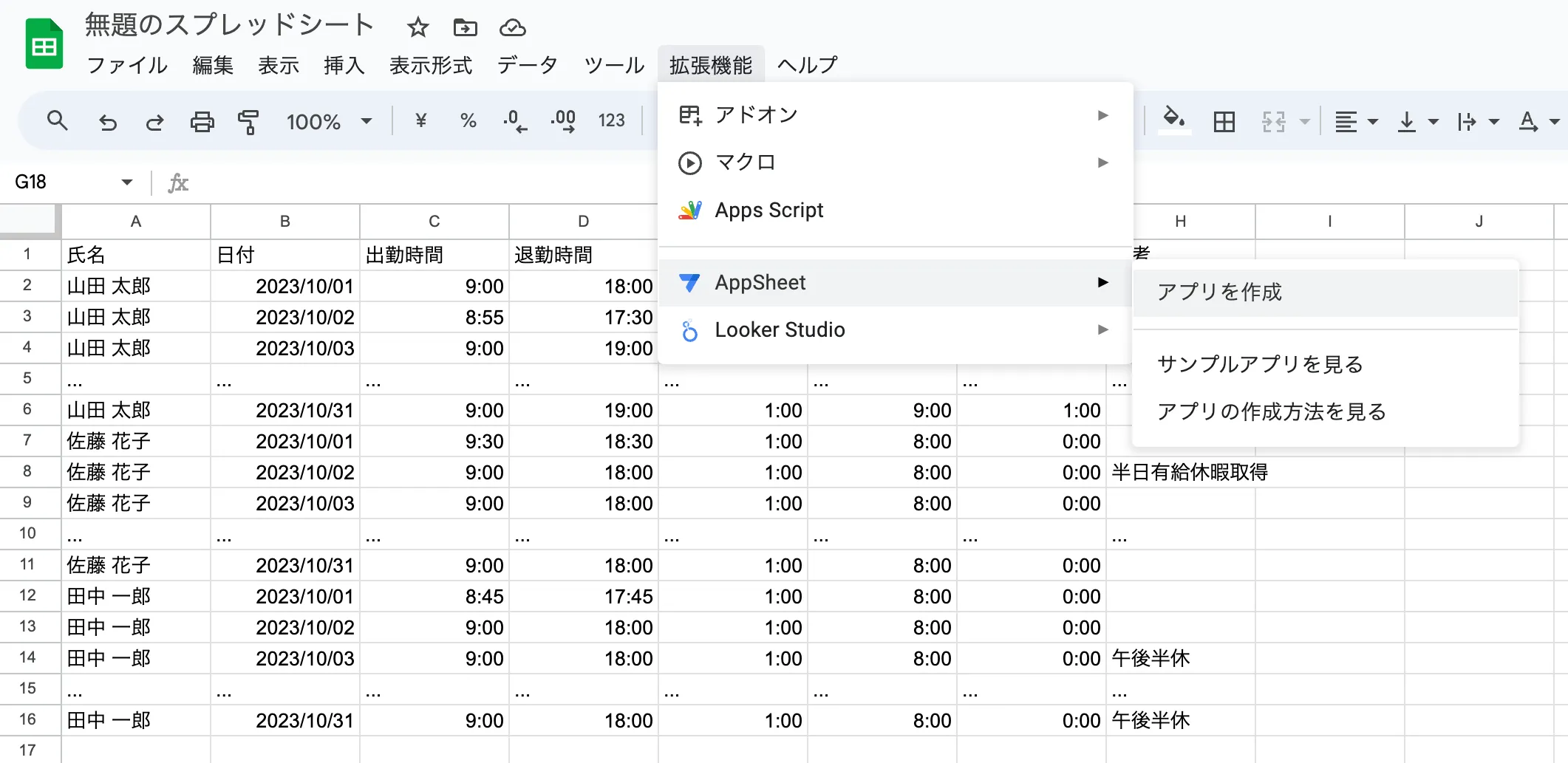Open the 表示形式 menu
The image size is (1568, 763).
(x=431, y=65)
